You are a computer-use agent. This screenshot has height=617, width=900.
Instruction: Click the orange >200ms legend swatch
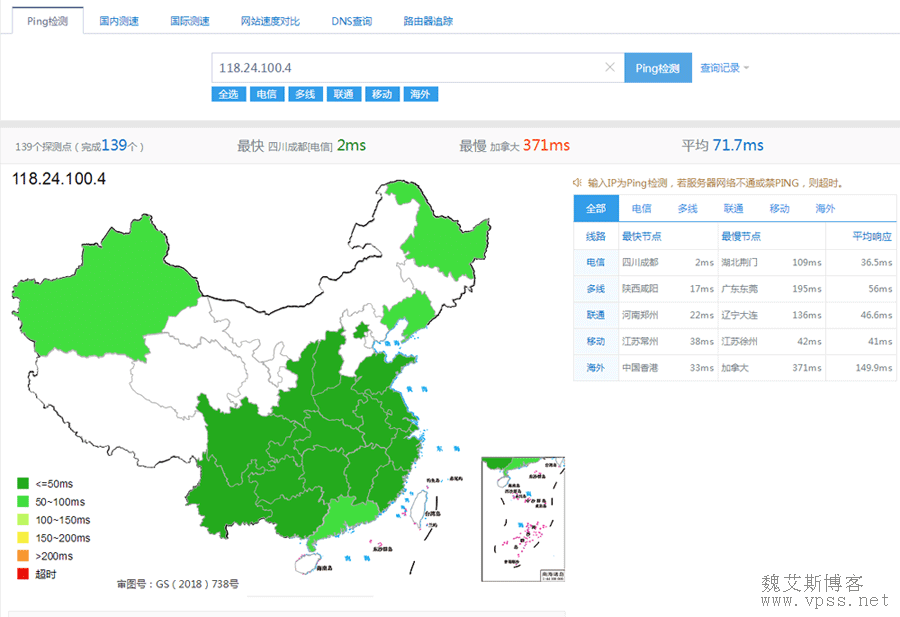(21, 556)
